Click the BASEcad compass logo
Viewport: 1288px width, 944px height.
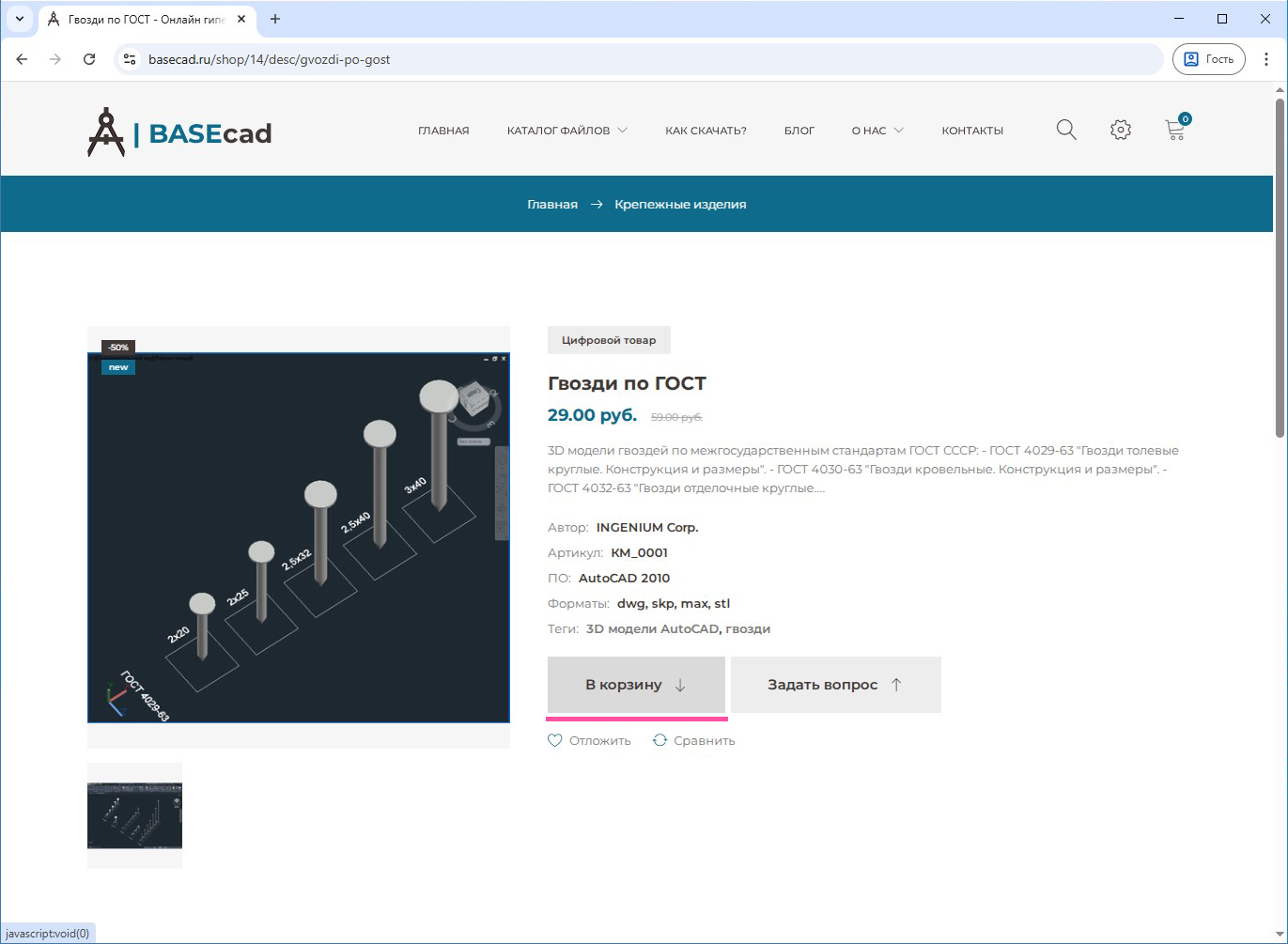click(106, 132)
